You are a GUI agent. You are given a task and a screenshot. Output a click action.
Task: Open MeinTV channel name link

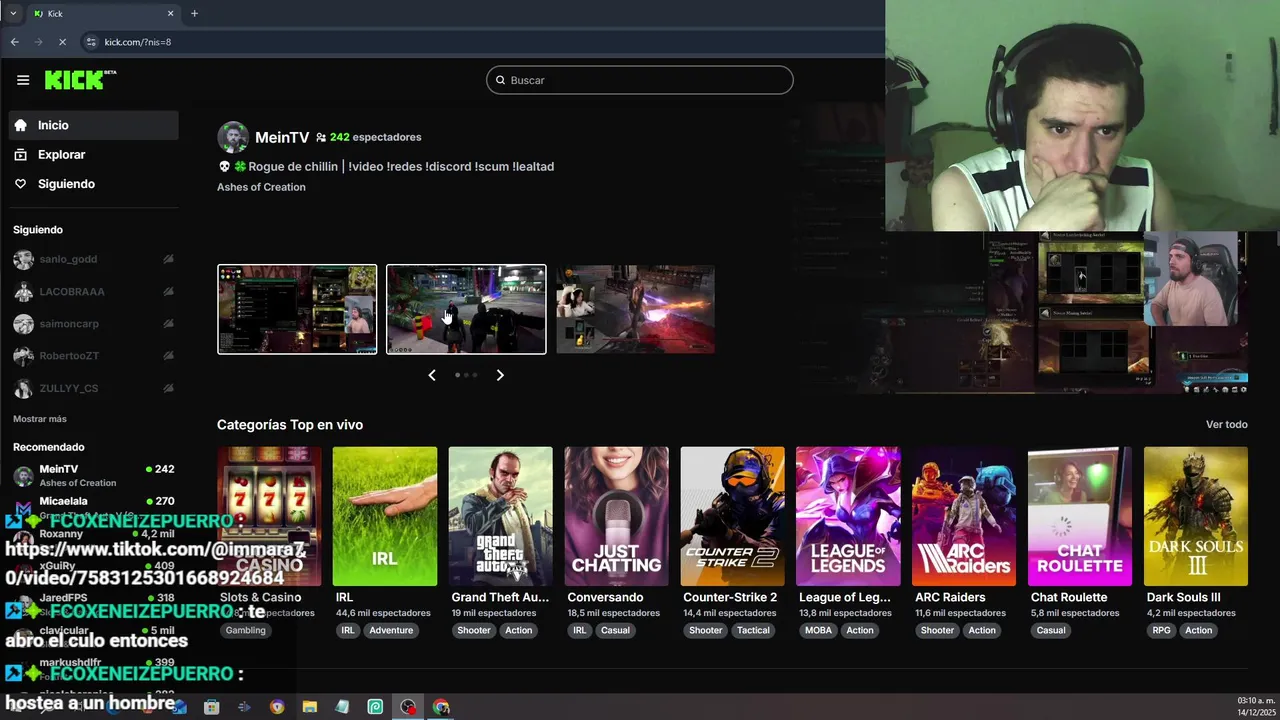(282, 137)
